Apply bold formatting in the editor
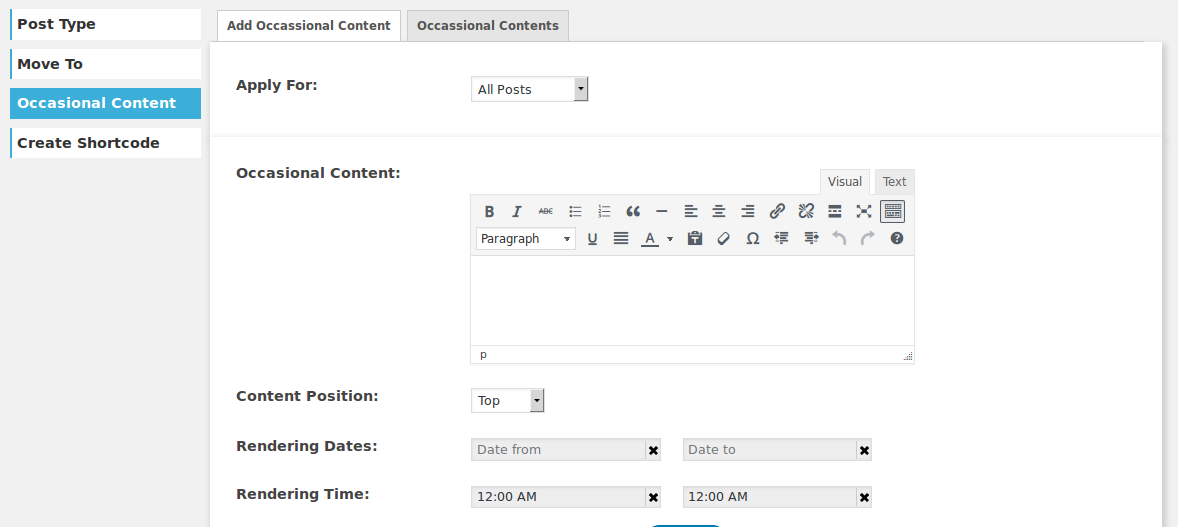1178x527 pixels. pos(489,211)
